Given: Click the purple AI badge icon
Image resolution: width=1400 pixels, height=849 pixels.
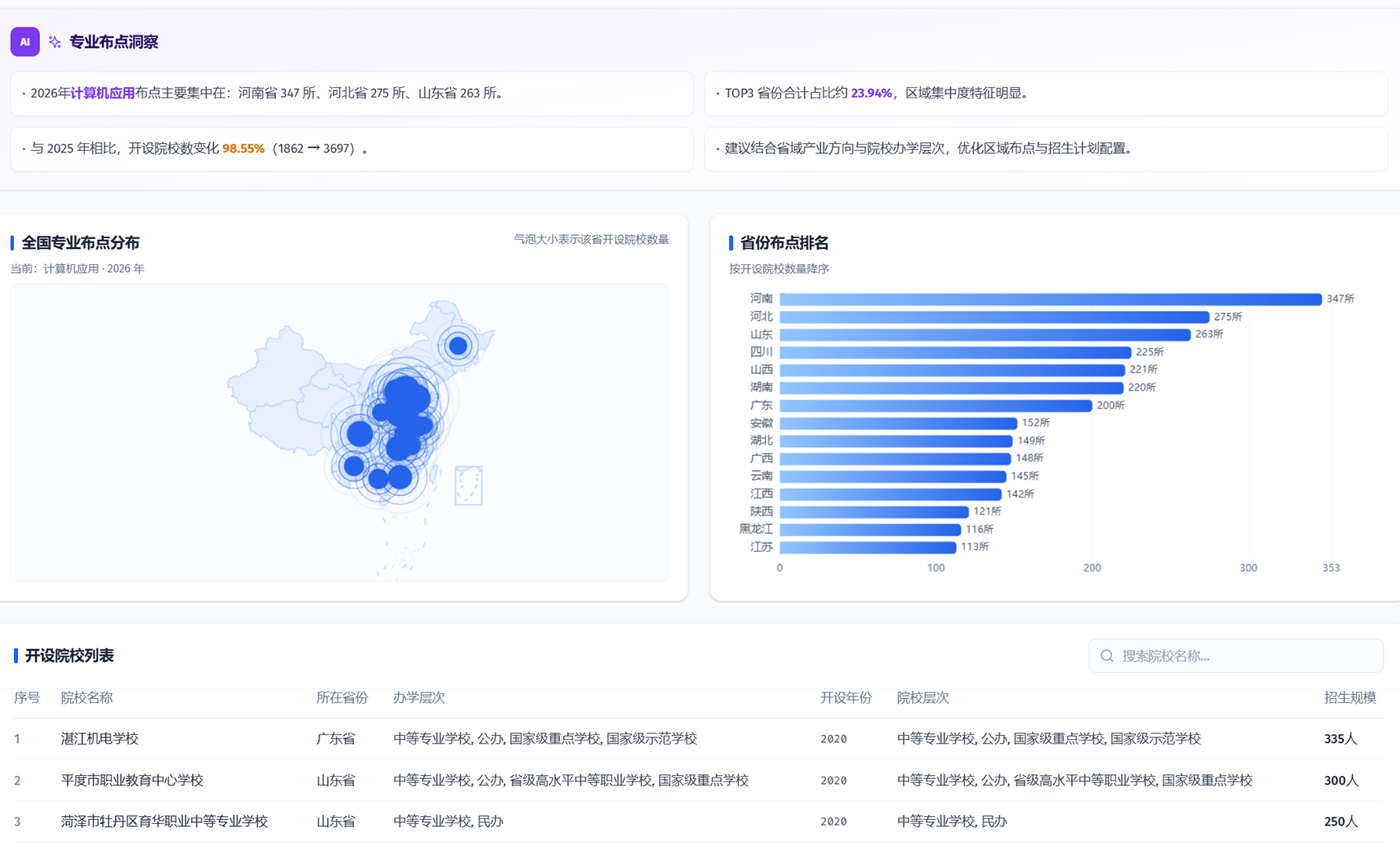Looking at the screenshot, I should click(24, 42).
